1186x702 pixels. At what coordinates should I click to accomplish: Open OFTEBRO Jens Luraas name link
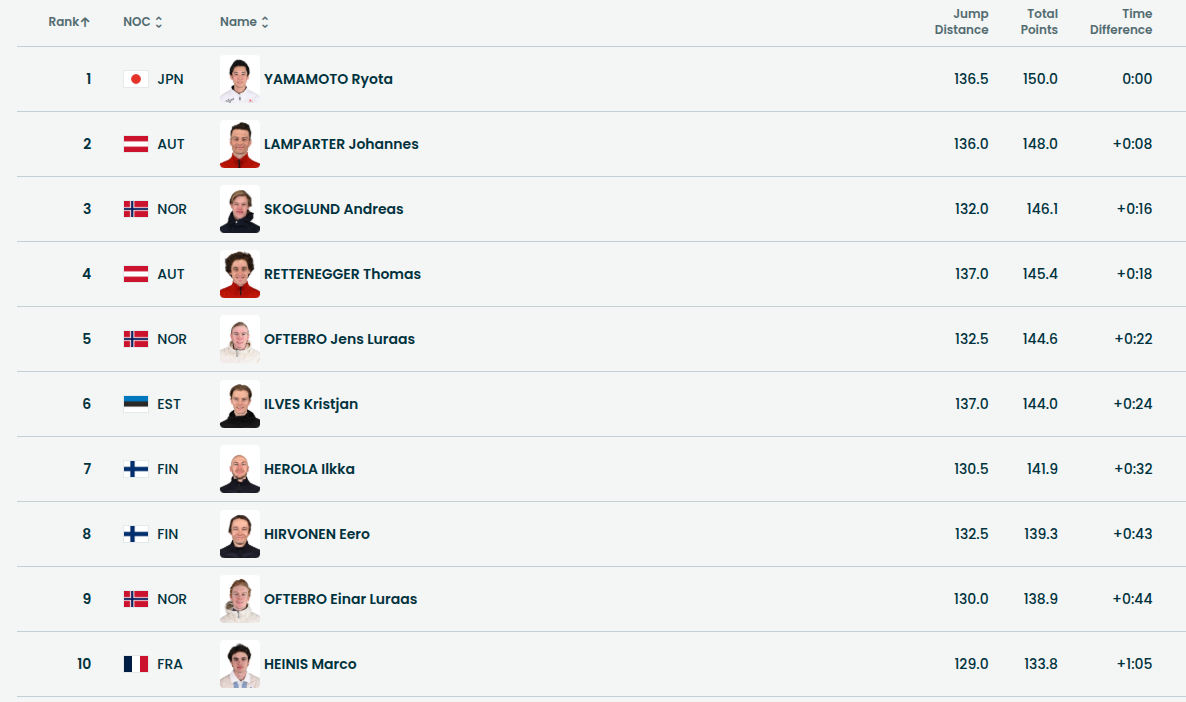click(x=339, y=339)
